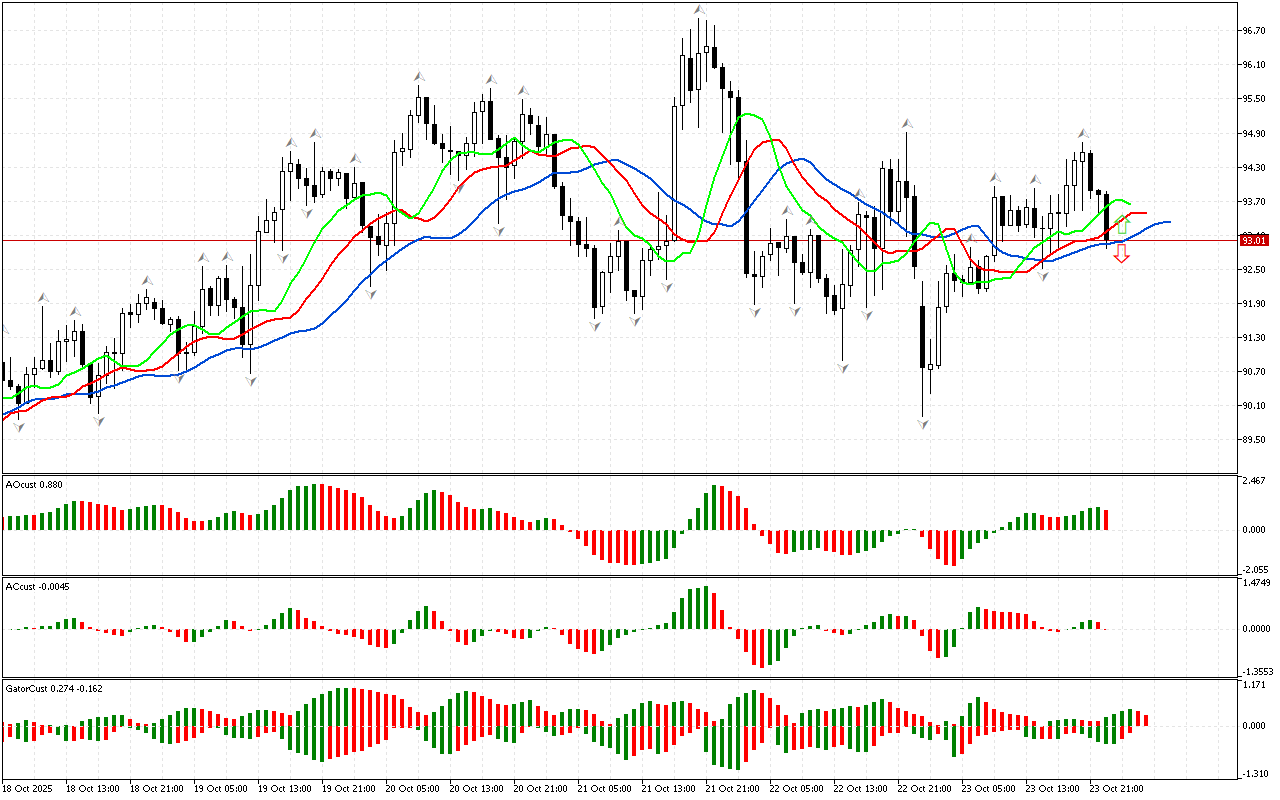Click the 96.70 level on the price scale
1280x800 pixels.
coord(1253,31)
